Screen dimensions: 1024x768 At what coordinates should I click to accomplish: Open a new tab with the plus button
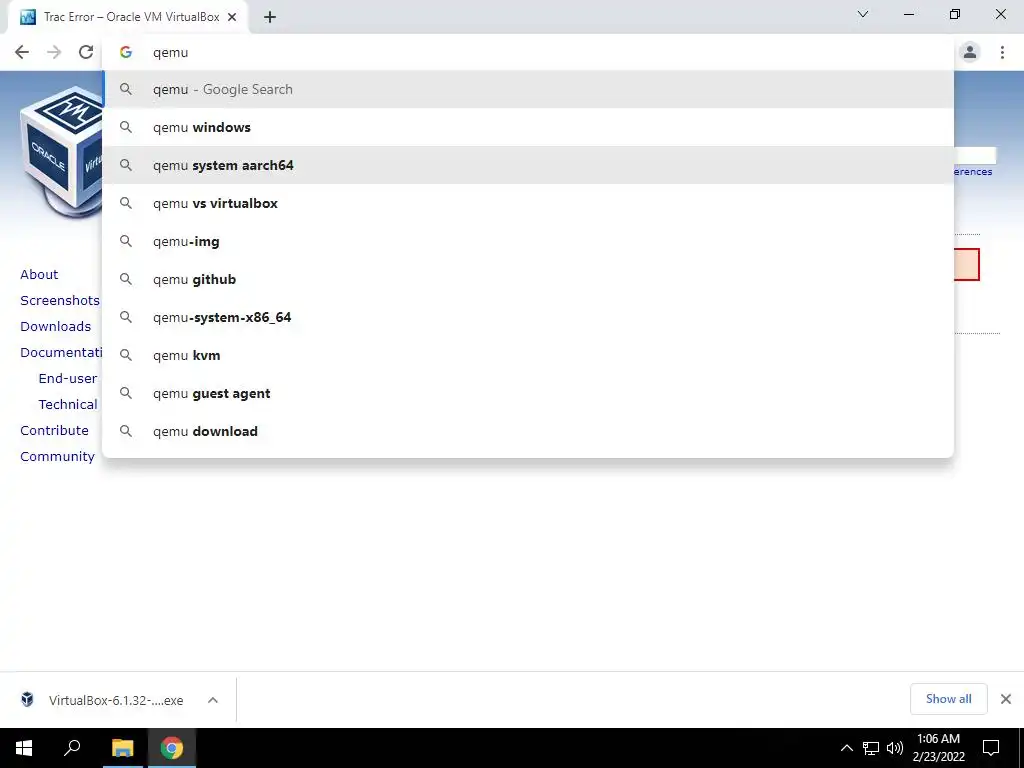coord(270,18)
